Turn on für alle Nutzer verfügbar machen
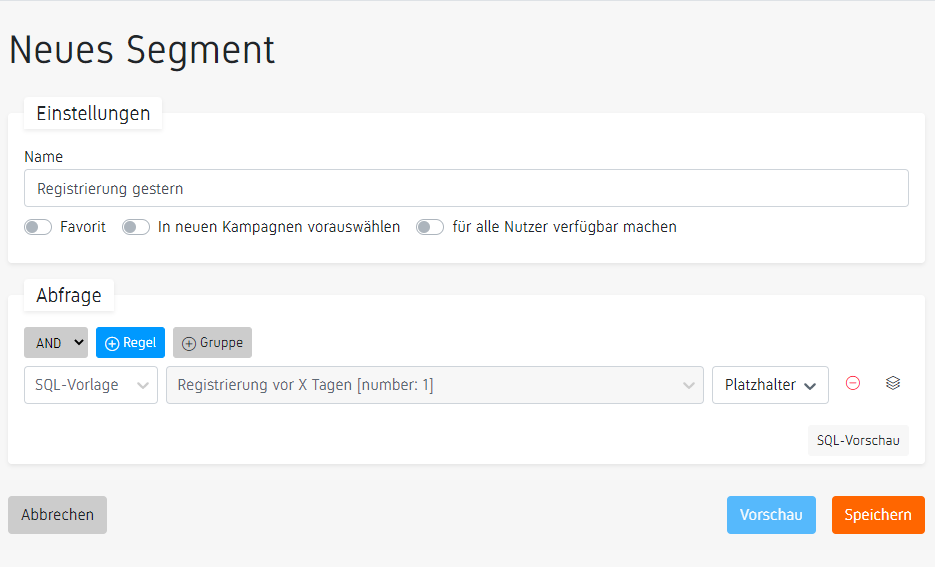The image size is (935, 567). (430, 227)
